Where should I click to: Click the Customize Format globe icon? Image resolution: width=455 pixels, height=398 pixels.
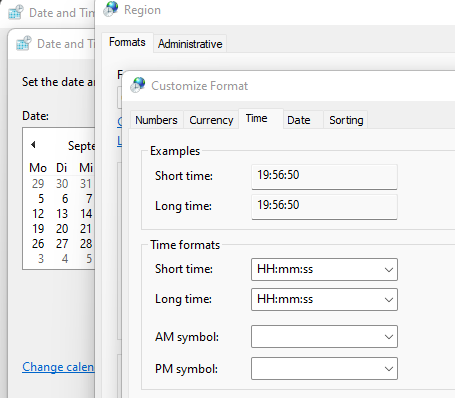(x=138, y=85)
